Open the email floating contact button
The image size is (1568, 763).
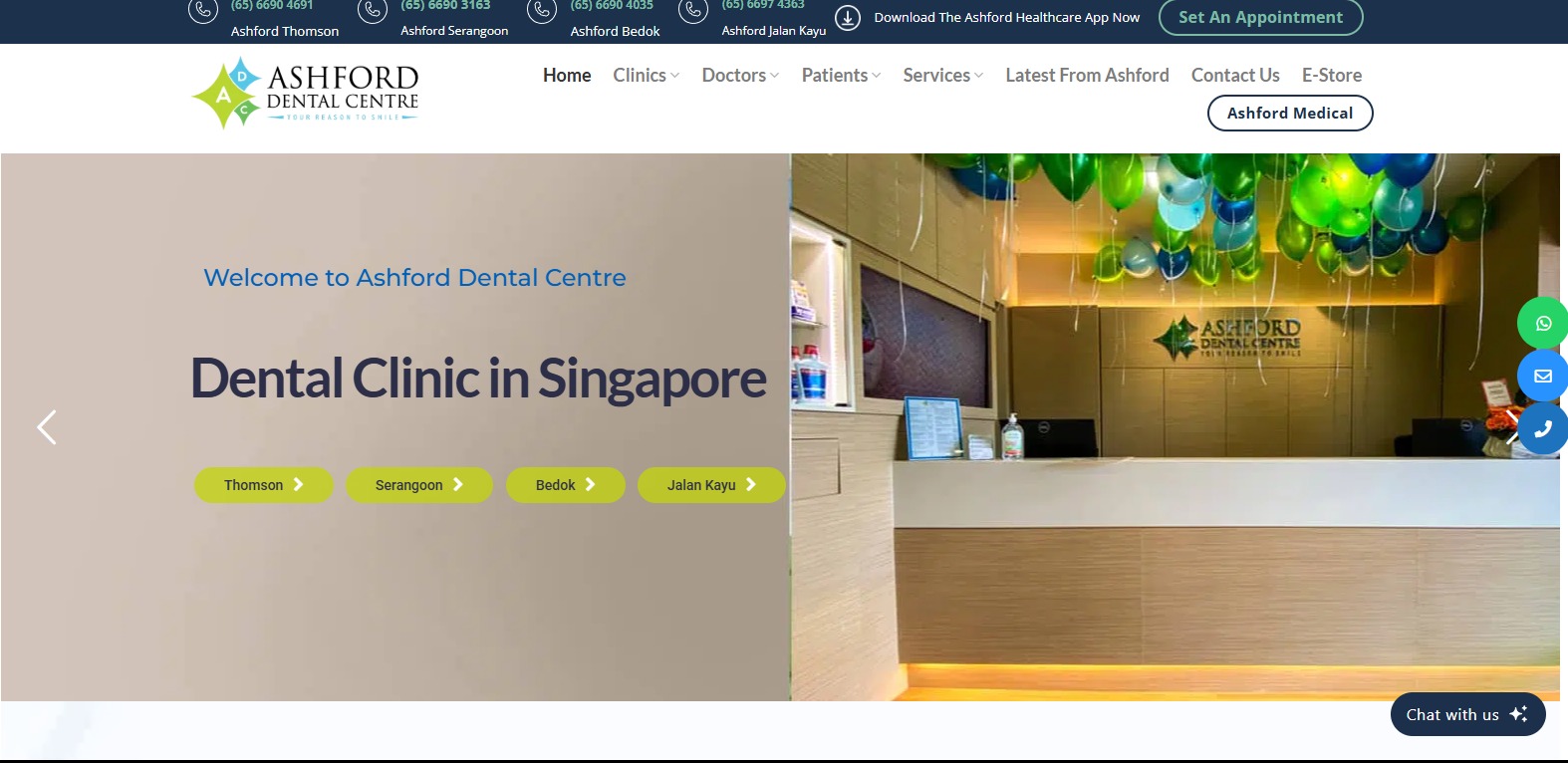pos(1542,376)
